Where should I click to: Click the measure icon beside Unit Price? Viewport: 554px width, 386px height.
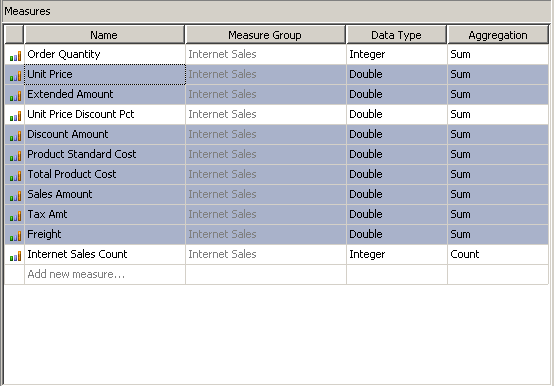(15, 76)
